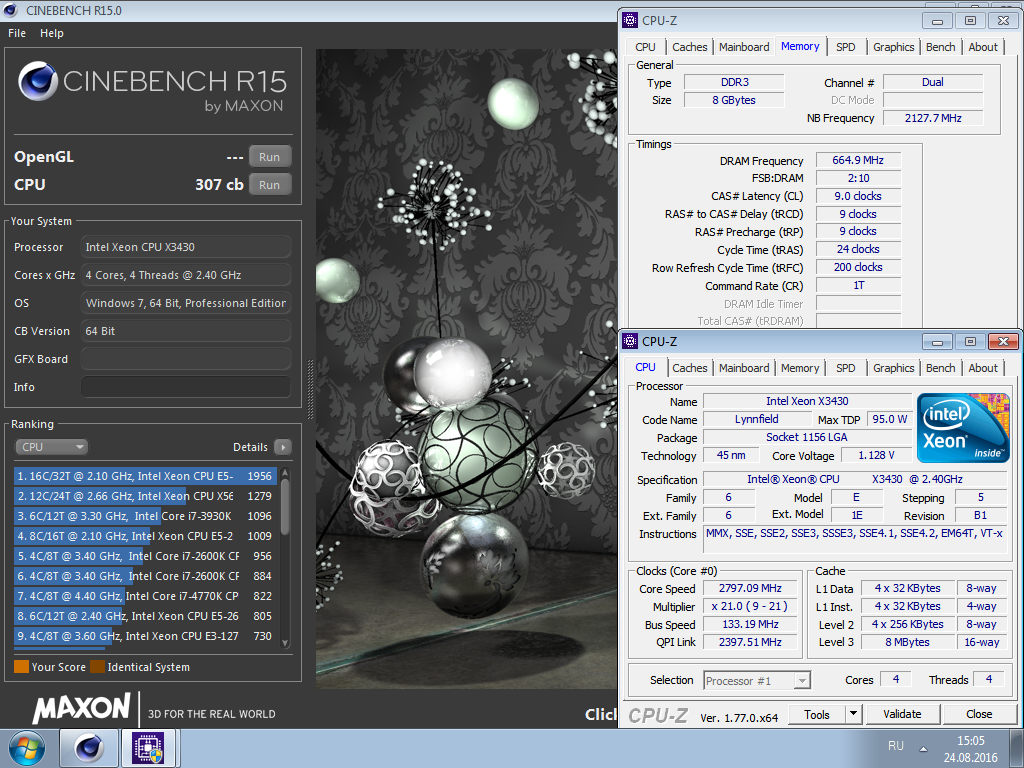Open Bench tab in upper CPU-Z
The width and height of the screenshot is (1024, 768).
tap(940, 47)
